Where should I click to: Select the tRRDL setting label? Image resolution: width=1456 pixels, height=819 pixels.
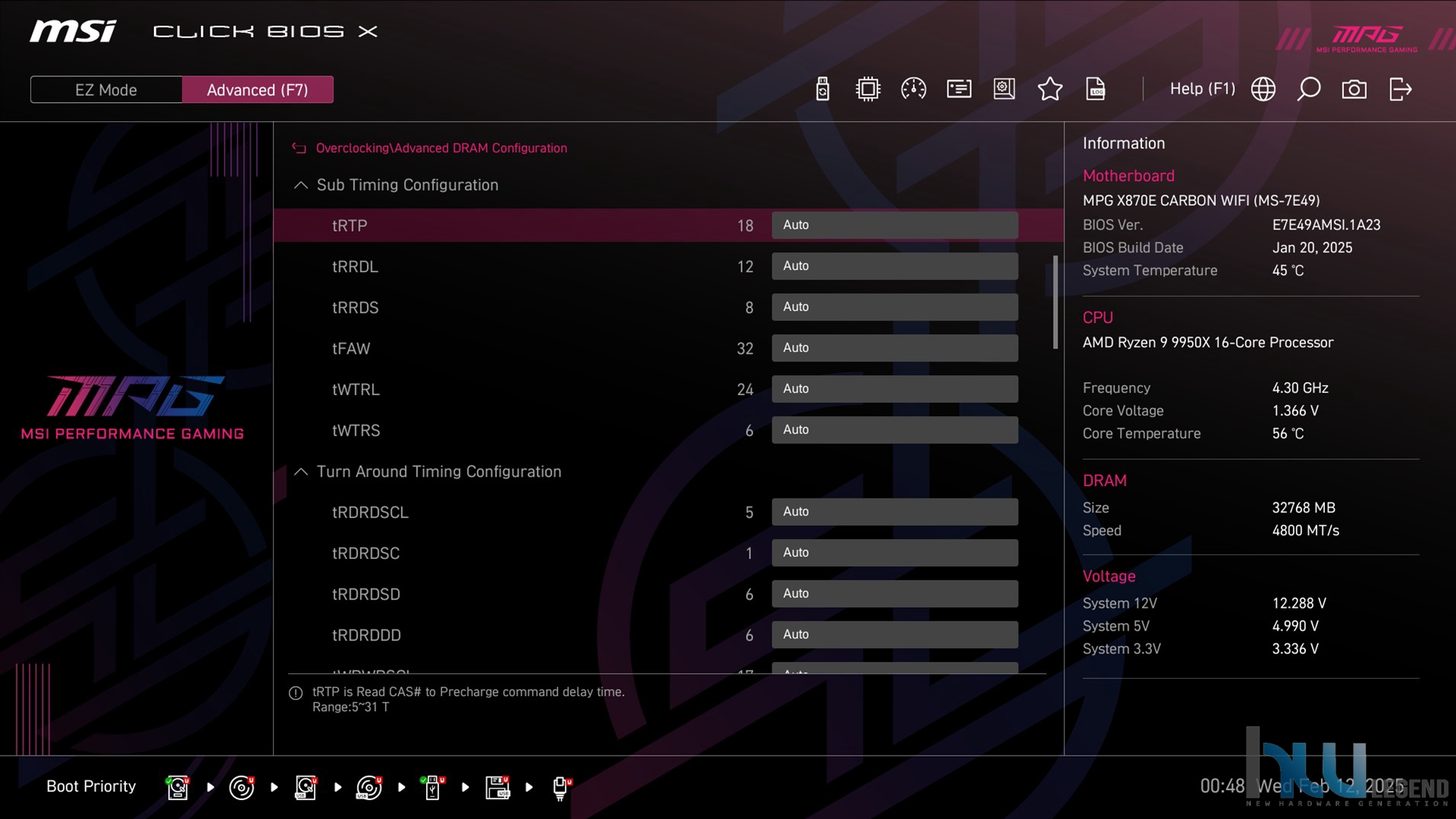click(354, 267)
